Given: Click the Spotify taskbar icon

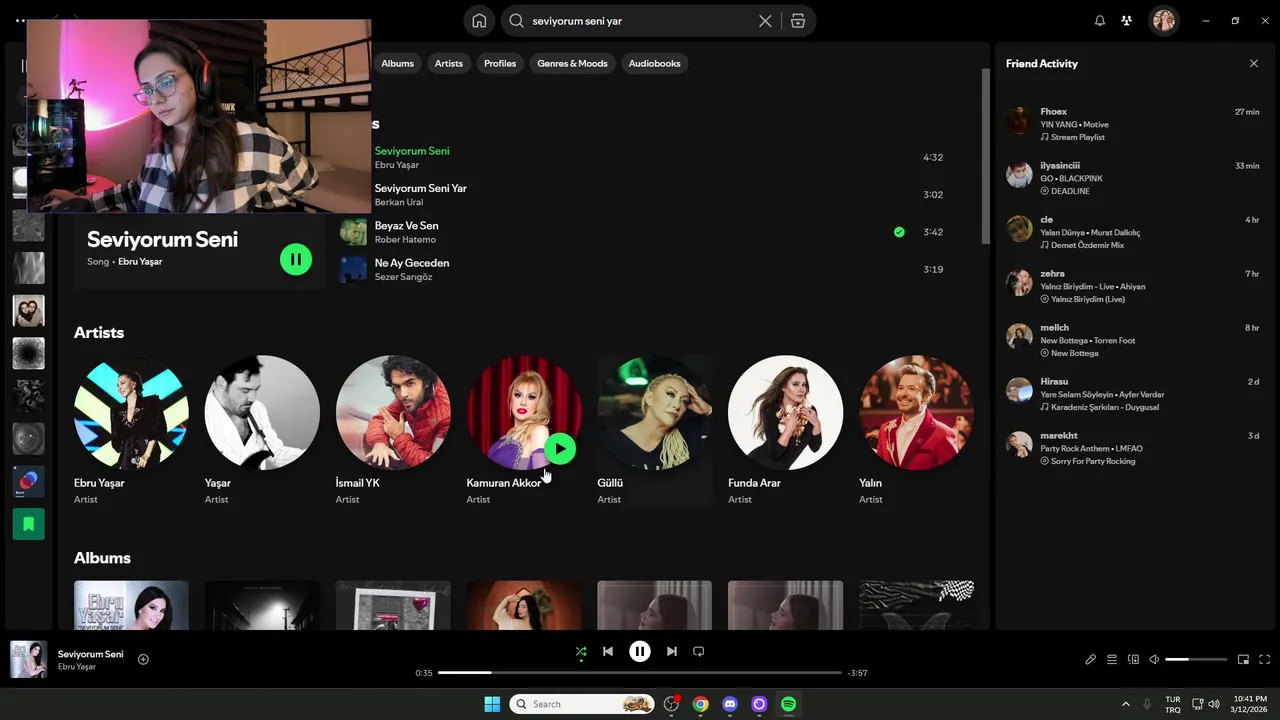Looking at the screenshot, I should (x=788, y=704).
